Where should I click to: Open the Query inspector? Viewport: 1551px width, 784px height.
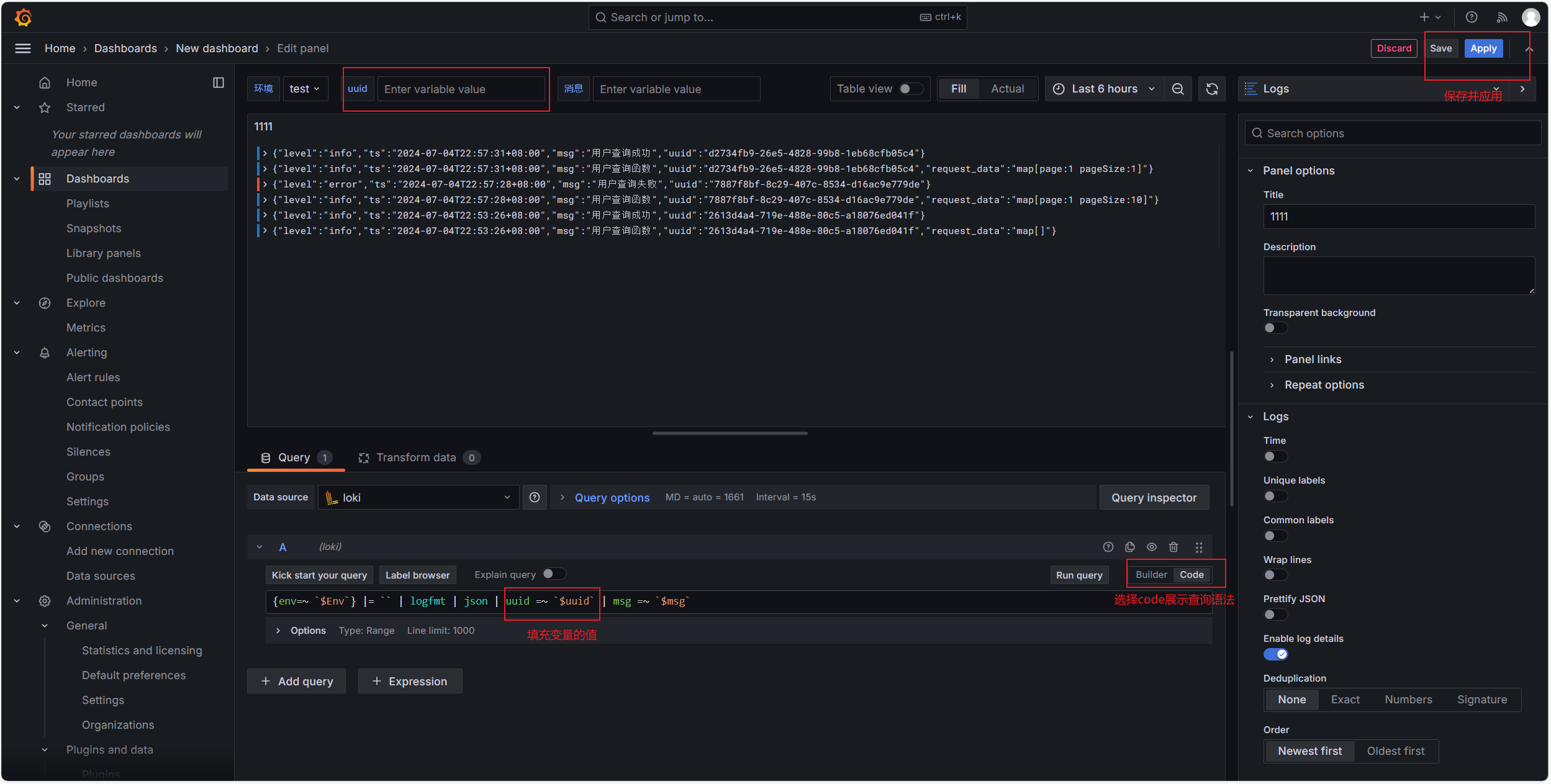1154,497
